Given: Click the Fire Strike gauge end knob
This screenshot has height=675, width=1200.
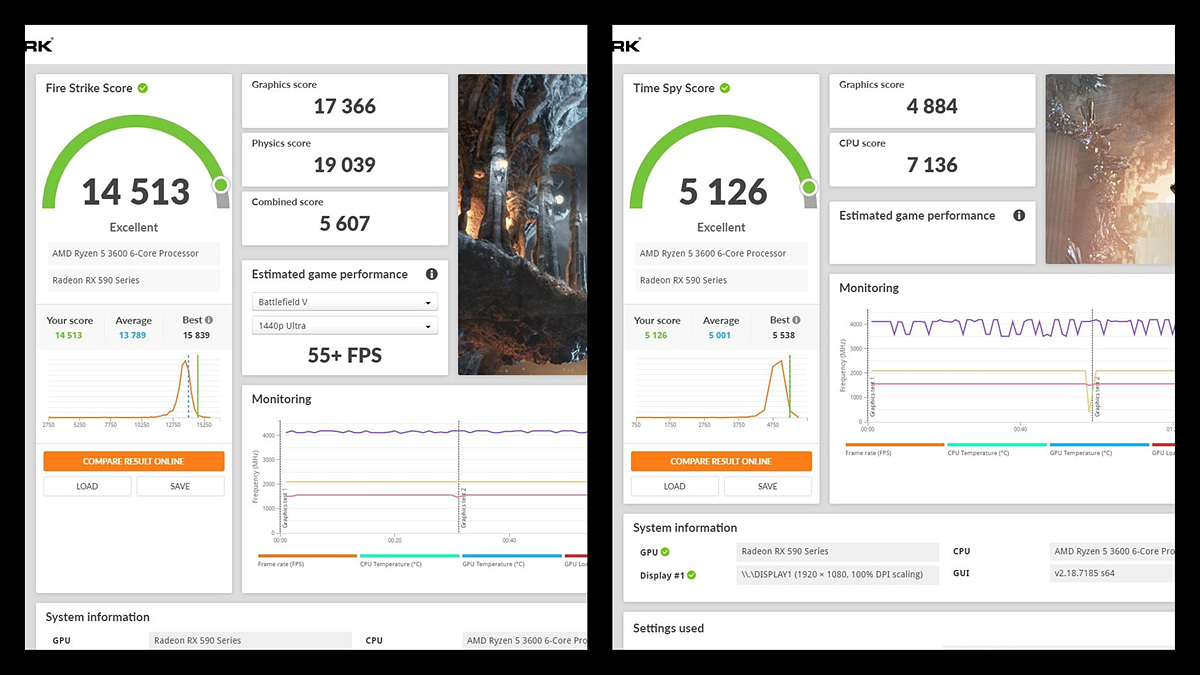Looking at the screenshot, I should click(x=221, y=185).
